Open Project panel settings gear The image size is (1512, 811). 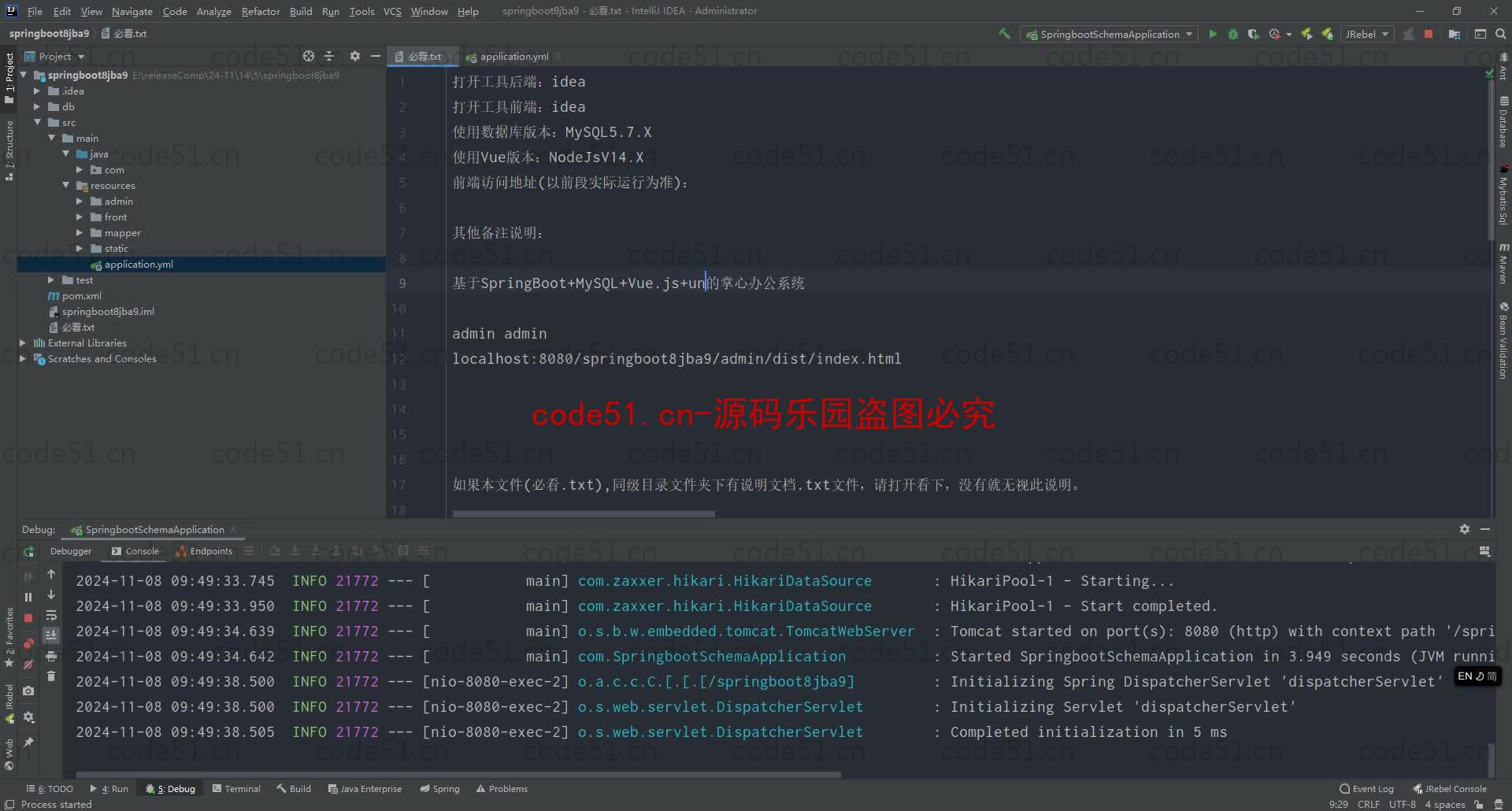click(x=354, y=56)
